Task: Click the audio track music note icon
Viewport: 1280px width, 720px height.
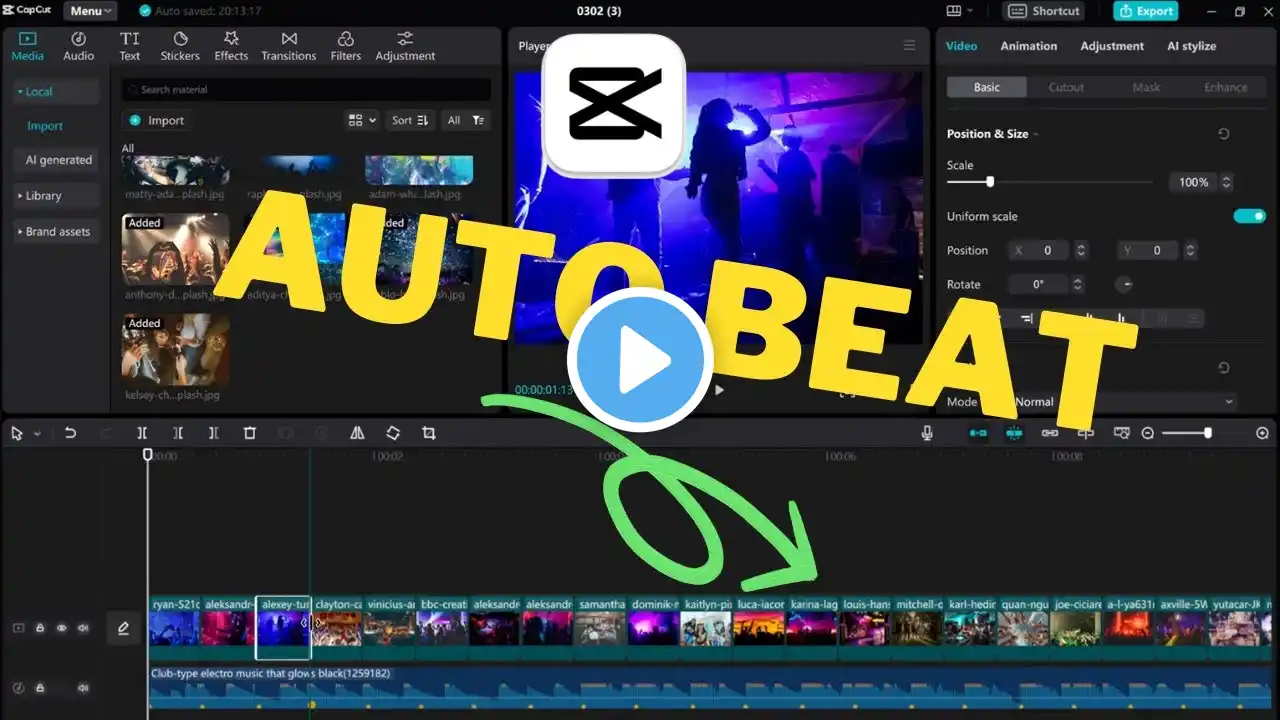Action: click(x=17, y=688)
